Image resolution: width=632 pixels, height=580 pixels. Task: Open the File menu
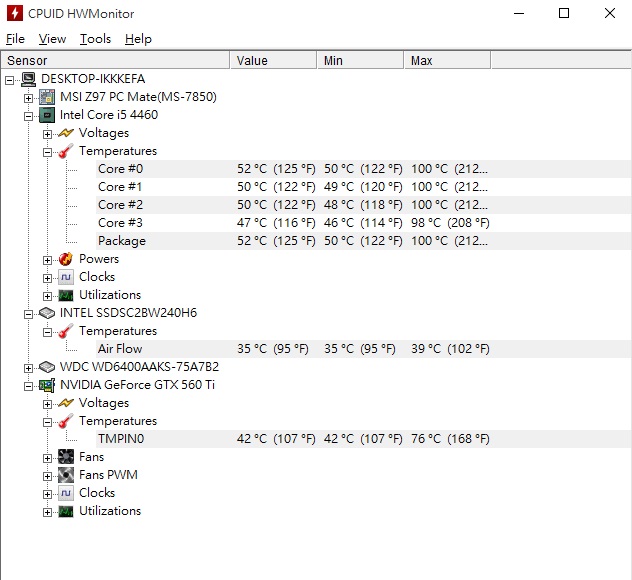[15, 39]
